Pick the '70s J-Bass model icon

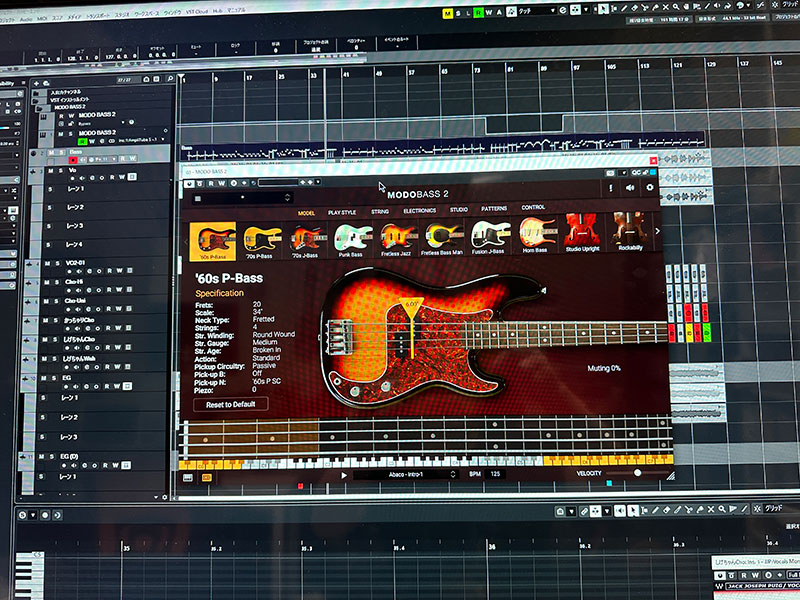[306, 241]
